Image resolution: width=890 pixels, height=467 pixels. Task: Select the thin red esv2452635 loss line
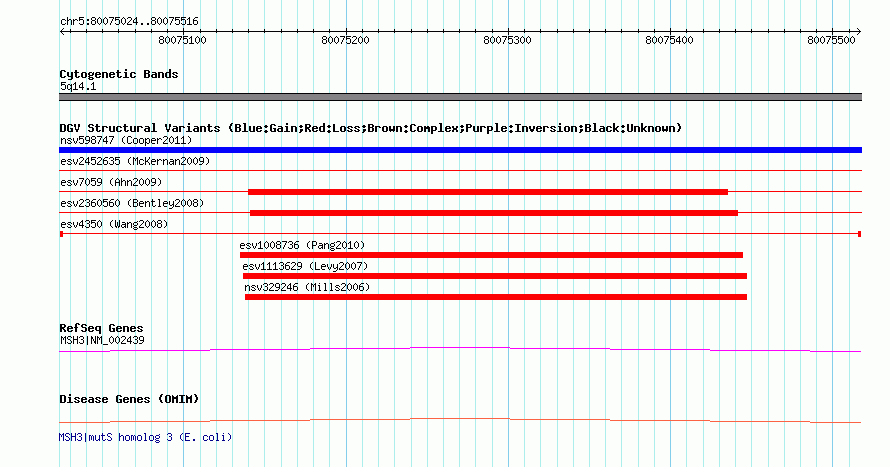click(x=460, y=170)
